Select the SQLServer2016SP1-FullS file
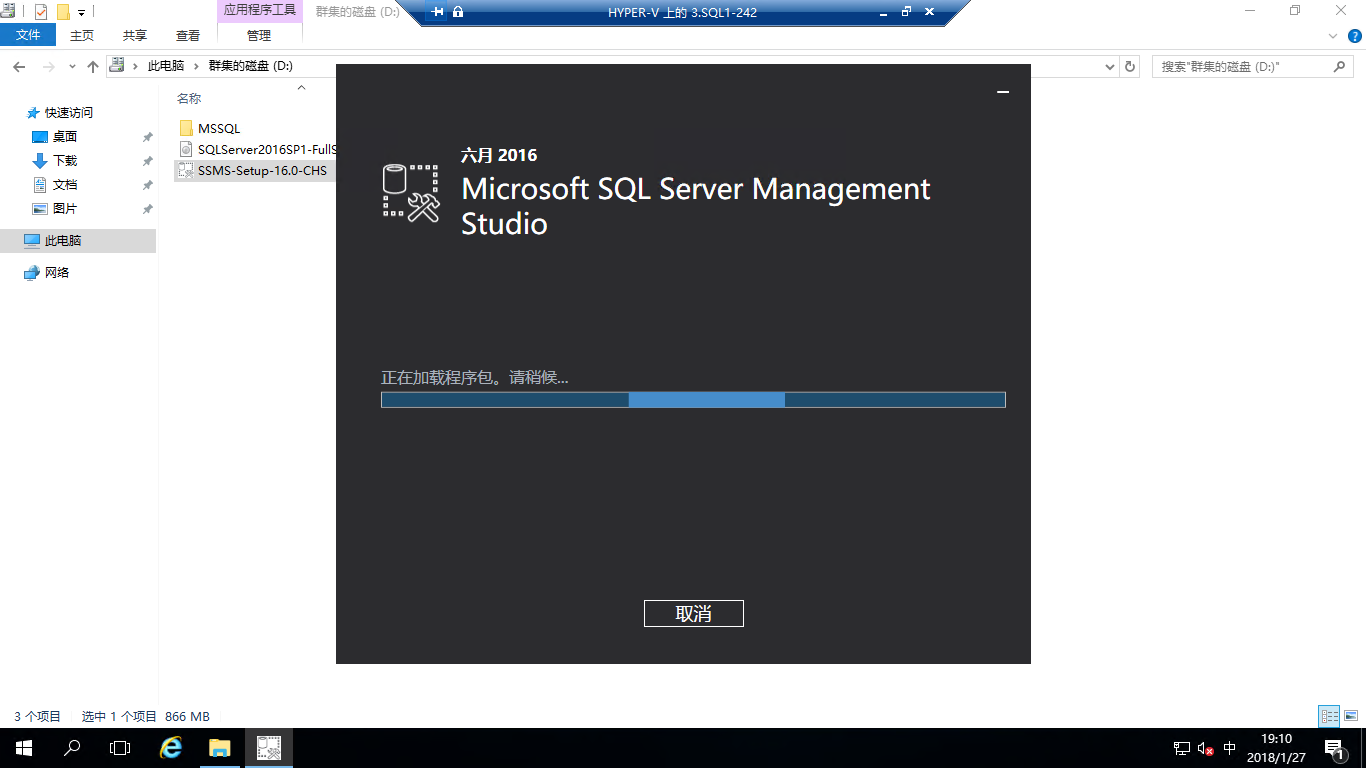This screenshot has width=1366, height=768. [257, 149]
